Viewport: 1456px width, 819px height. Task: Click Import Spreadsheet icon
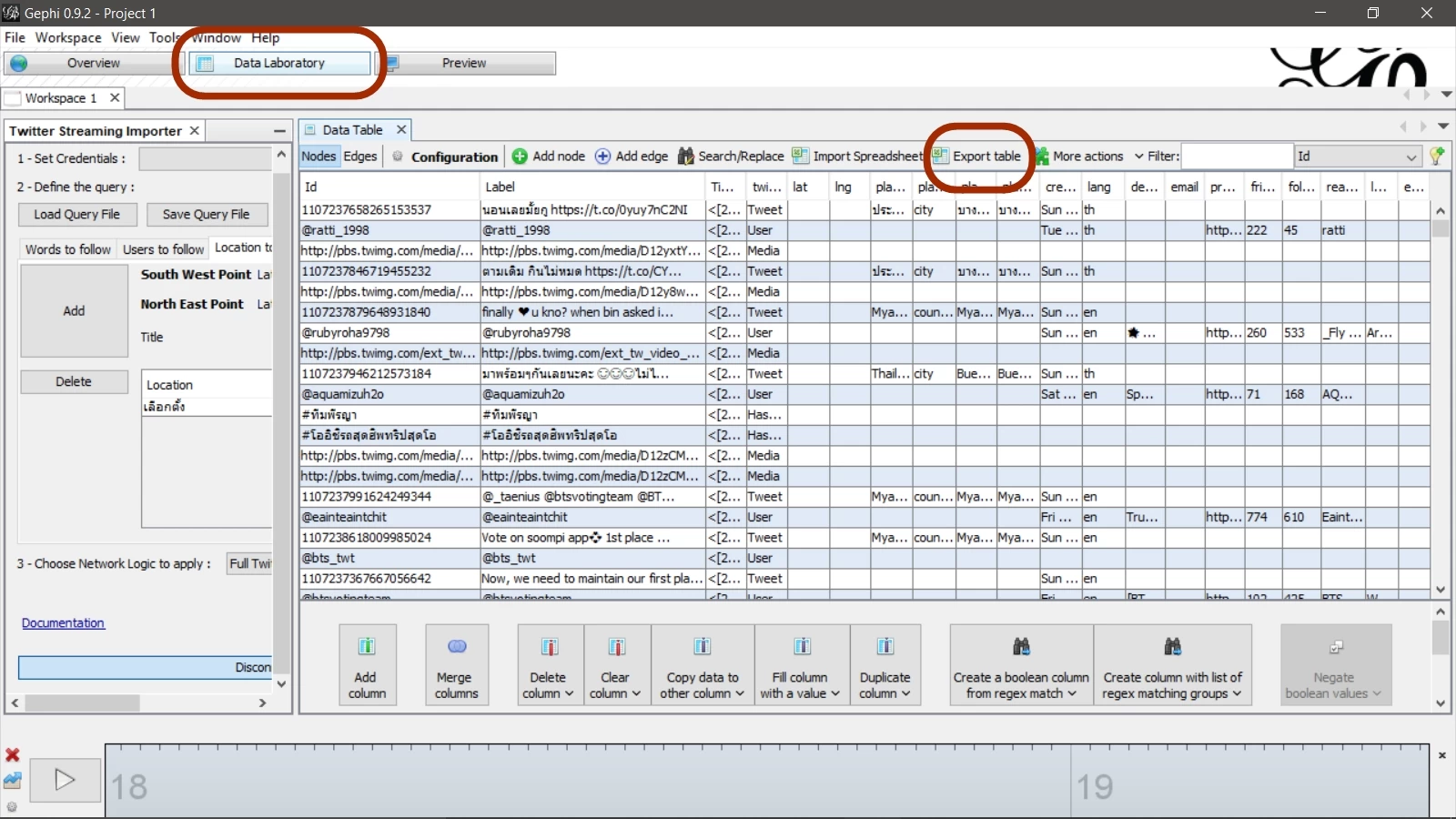tap(800, 156)
